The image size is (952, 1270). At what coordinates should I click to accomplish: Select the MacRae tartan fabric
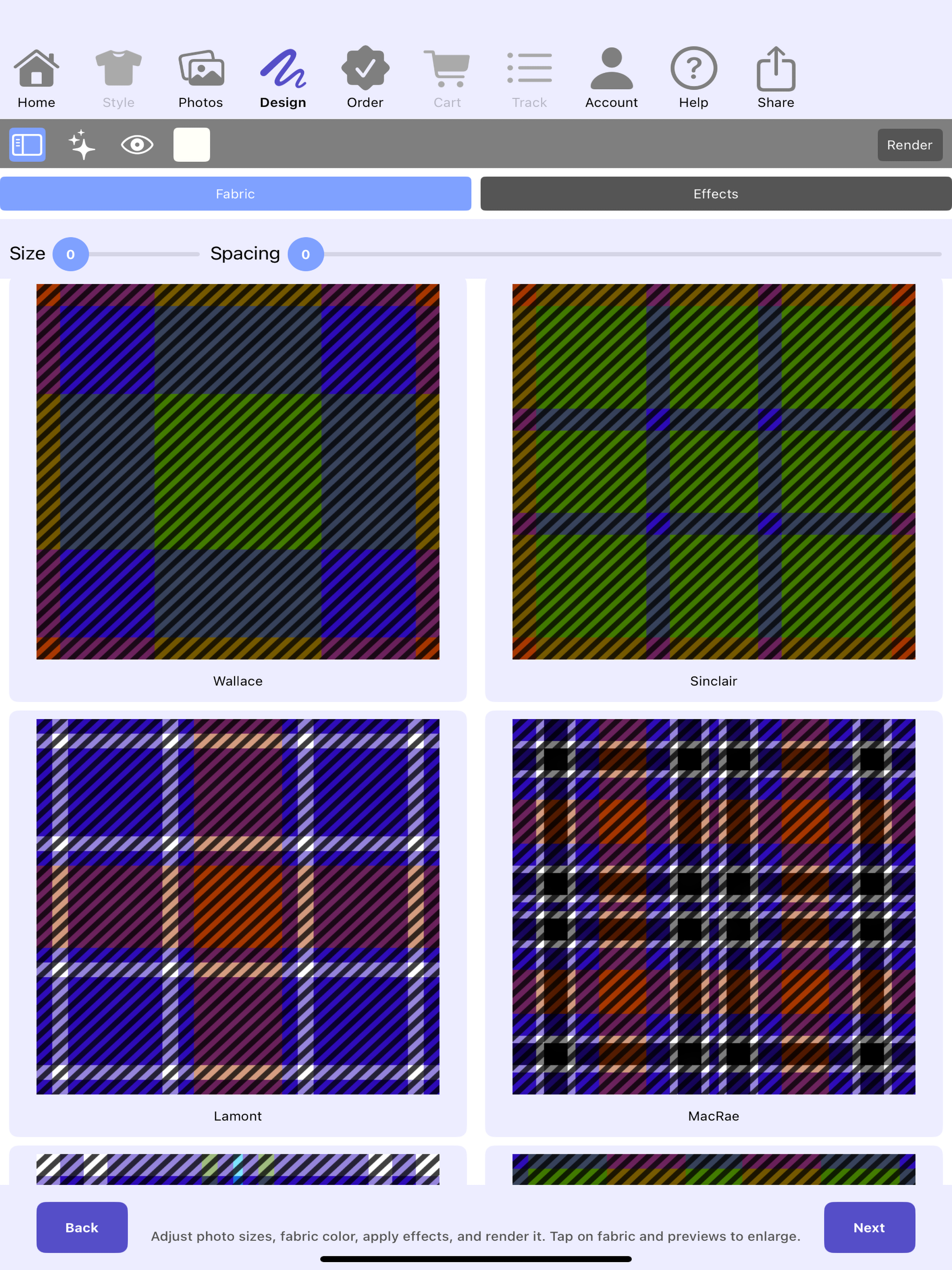714,906
